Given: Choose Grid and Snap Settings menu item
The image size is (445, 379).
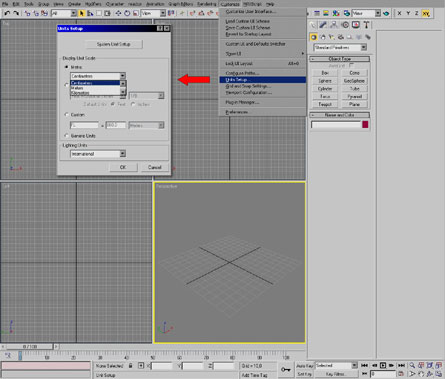Looking at the screenshot, I should [x=263, y=86].
